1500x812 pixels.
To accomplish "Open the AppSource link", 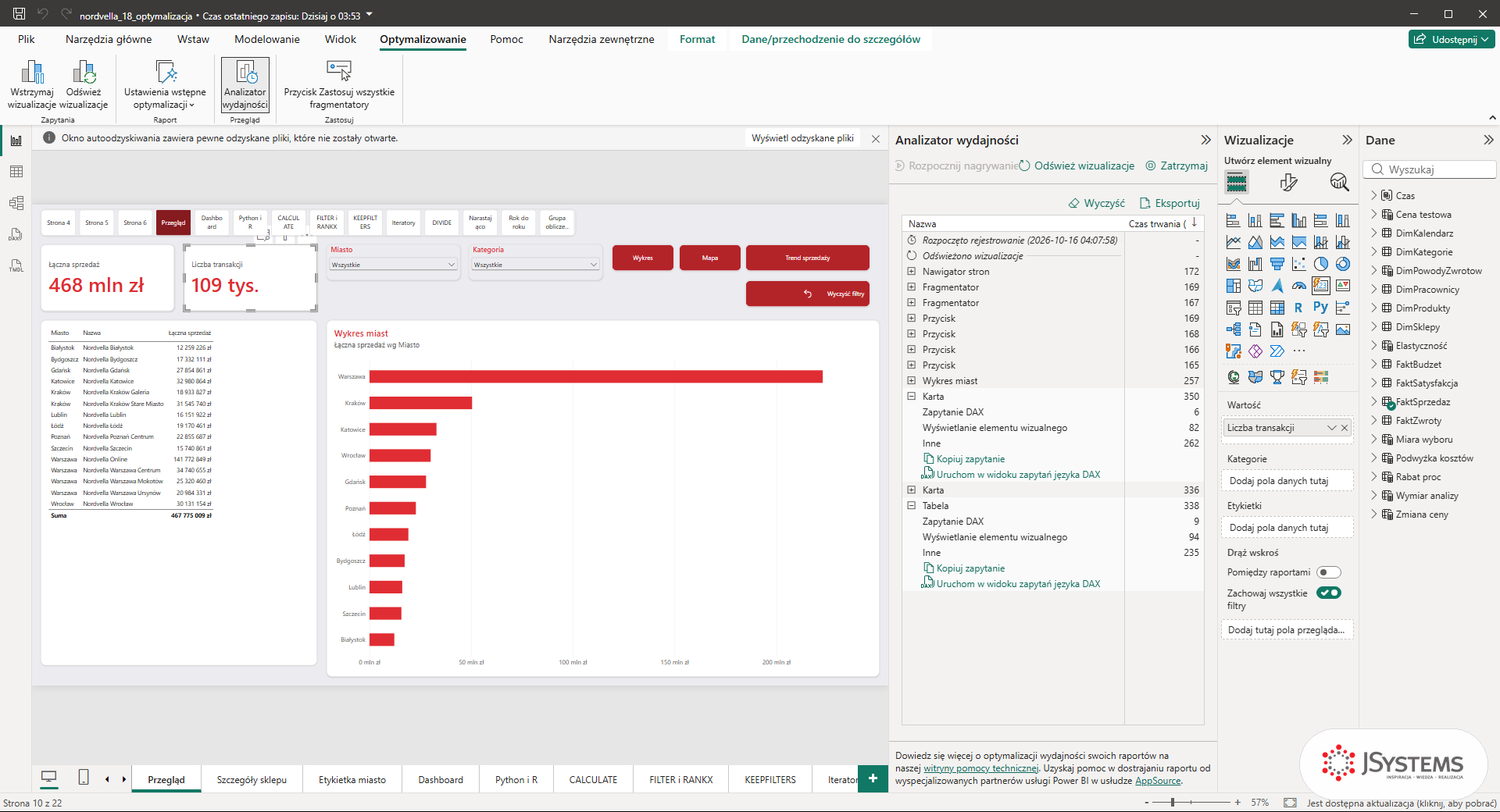I will tap(1158, 781).
